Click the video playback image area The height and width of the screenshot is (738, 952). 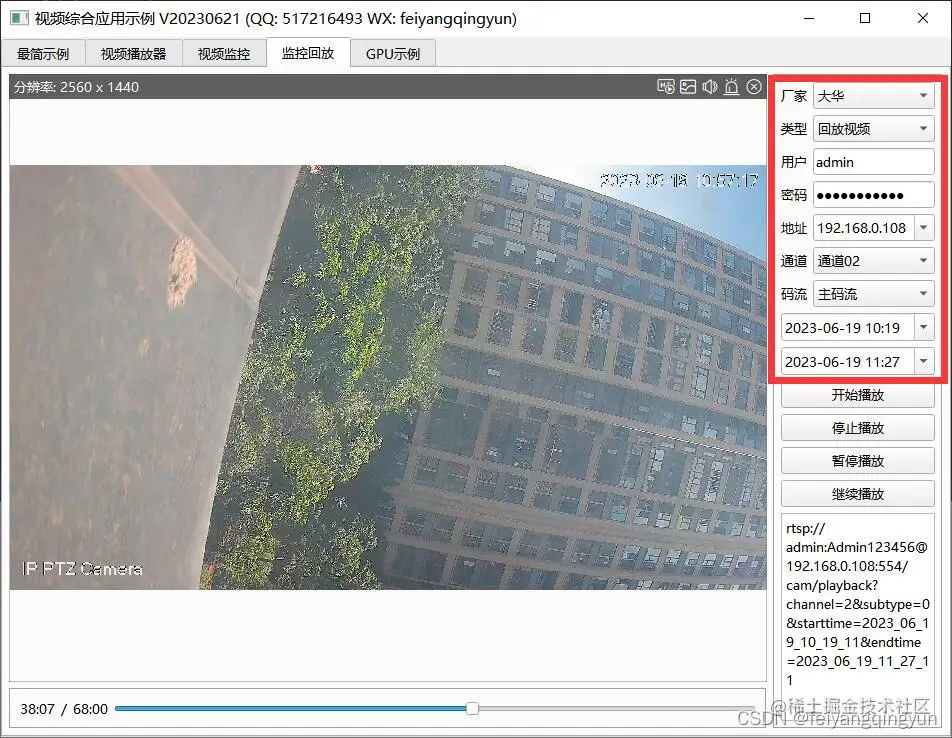pyautogui.click(x=387, y=377)
